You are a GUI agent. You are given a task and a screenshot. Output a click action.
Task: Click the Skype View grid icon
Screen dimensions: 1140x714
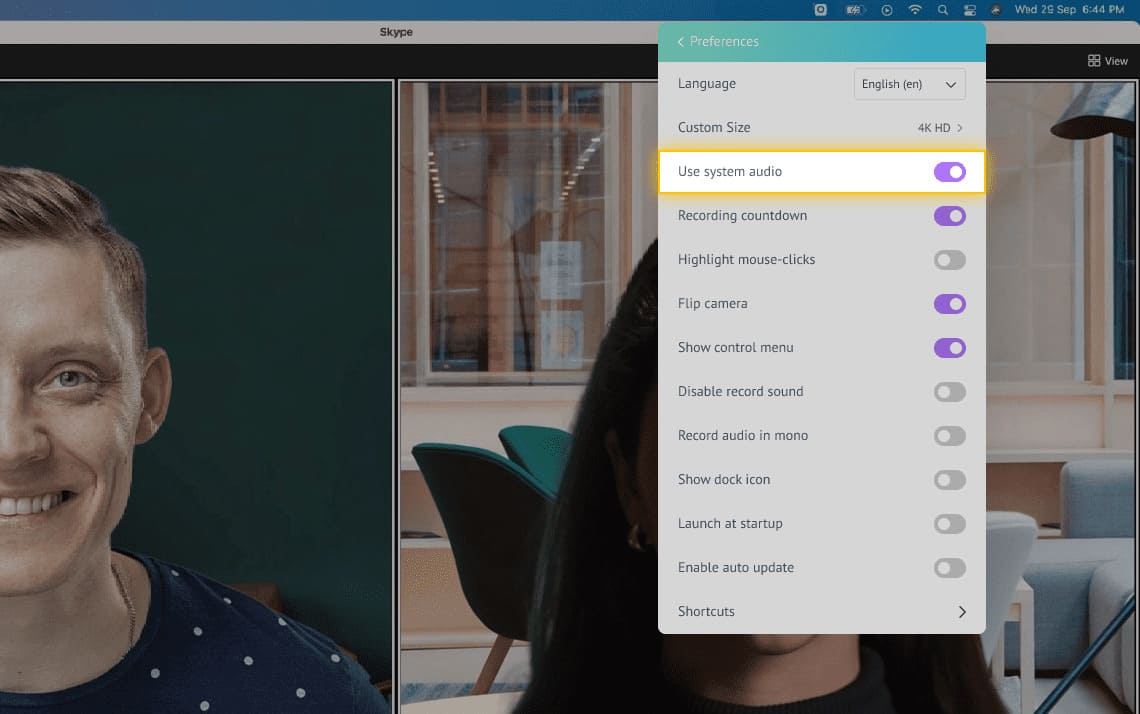[x=1094, y=61]
